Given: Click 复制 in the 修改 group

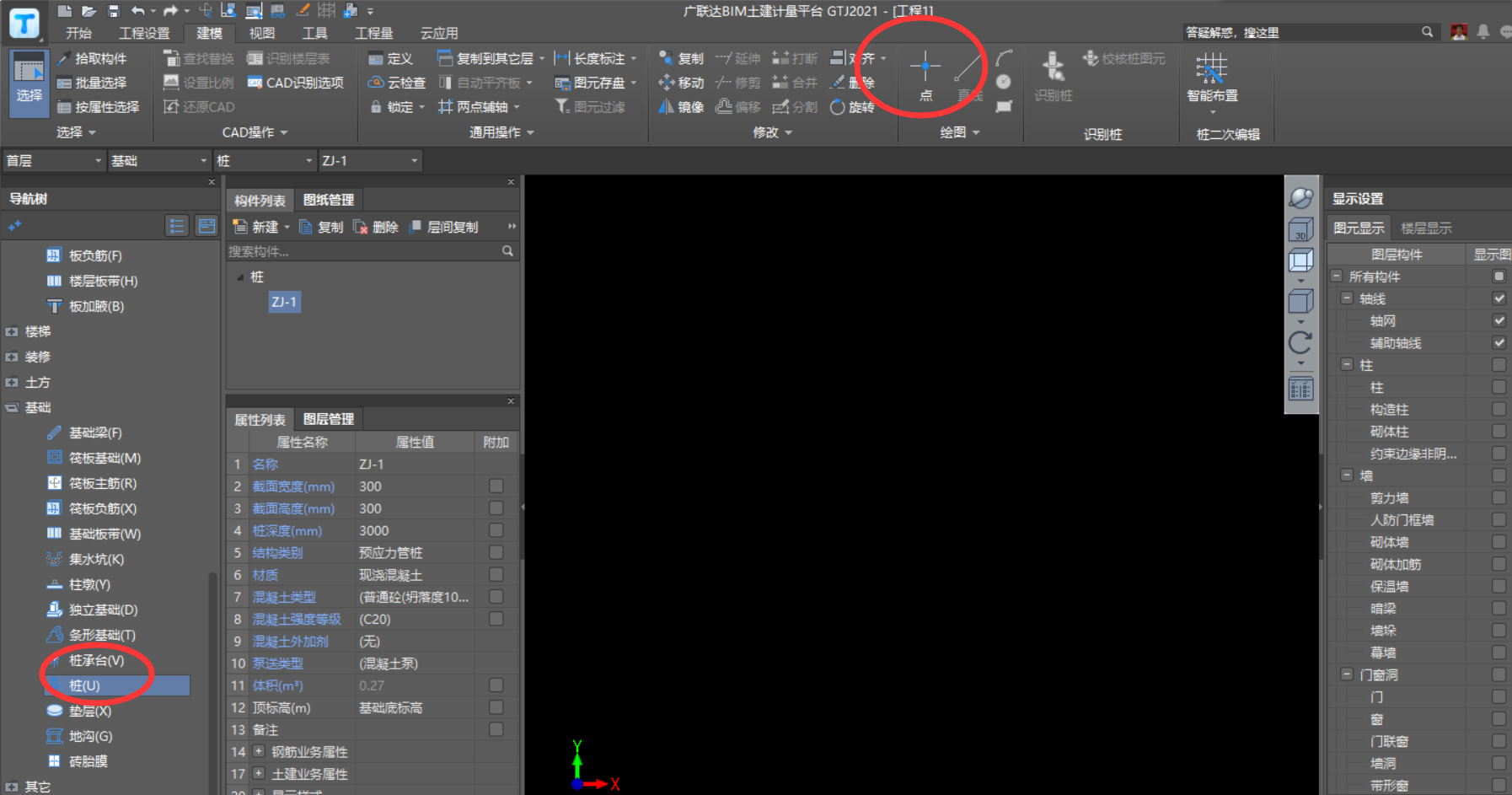Looking at the screenshot, I should click(x=681, y=58).
